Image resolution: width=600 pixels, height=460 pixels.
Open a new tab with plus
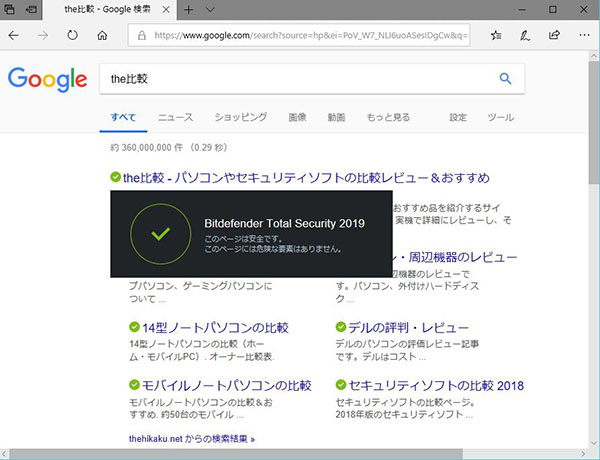coord(188,10)
